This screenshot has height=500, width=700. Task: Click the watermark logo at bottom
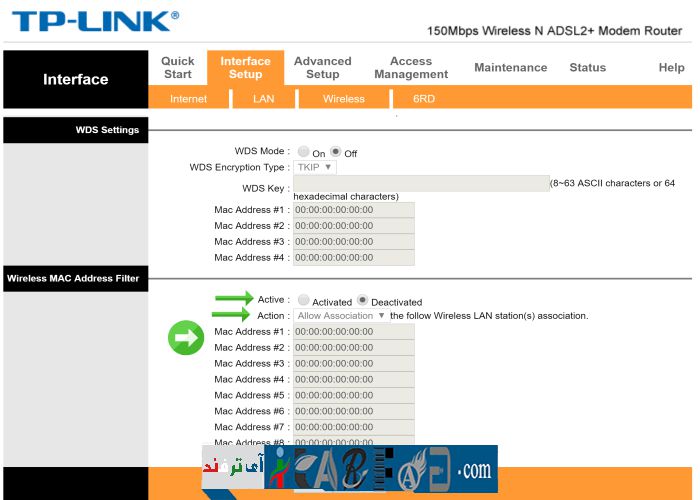point(350,469)
